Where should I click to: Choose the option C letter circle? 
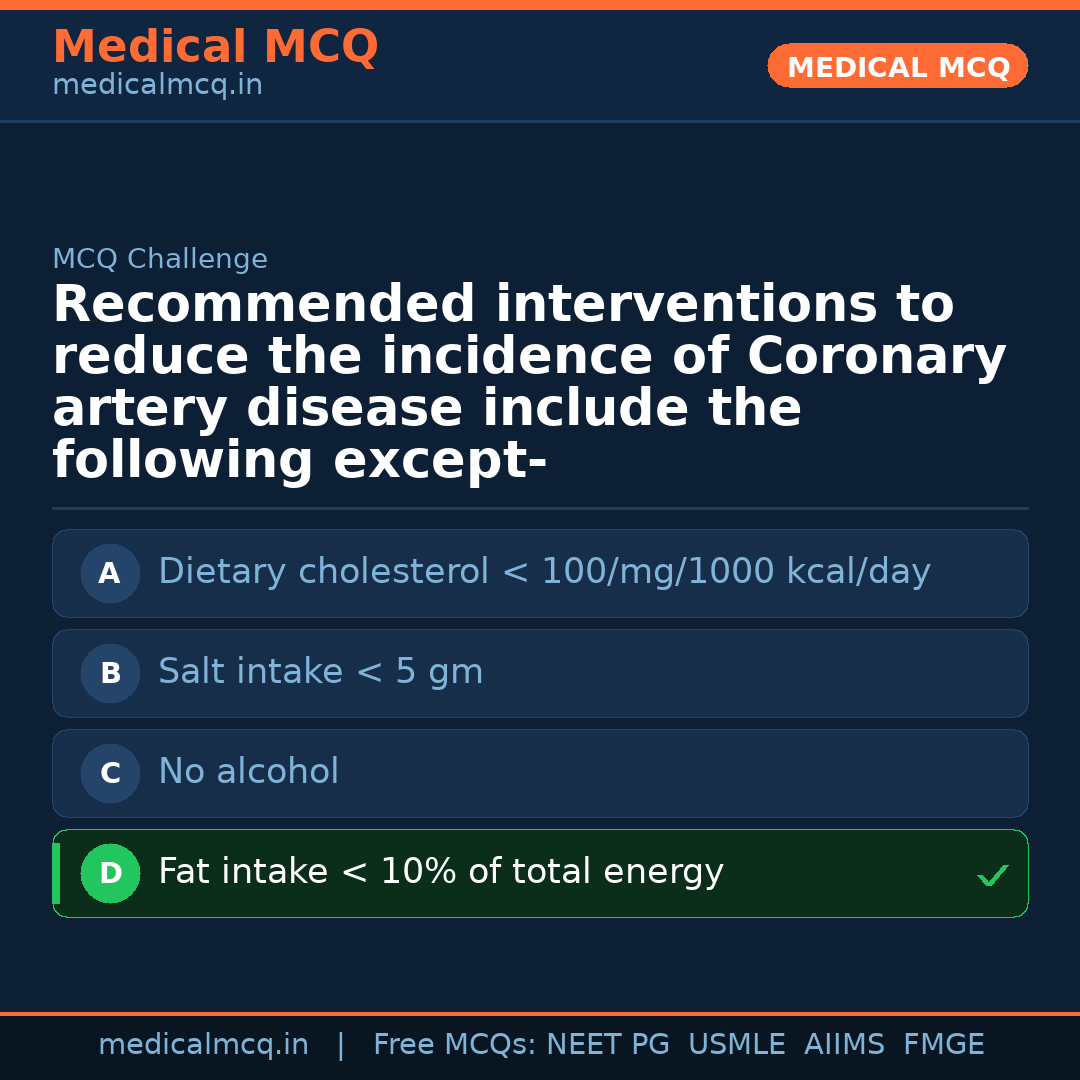tap(110, 773)
